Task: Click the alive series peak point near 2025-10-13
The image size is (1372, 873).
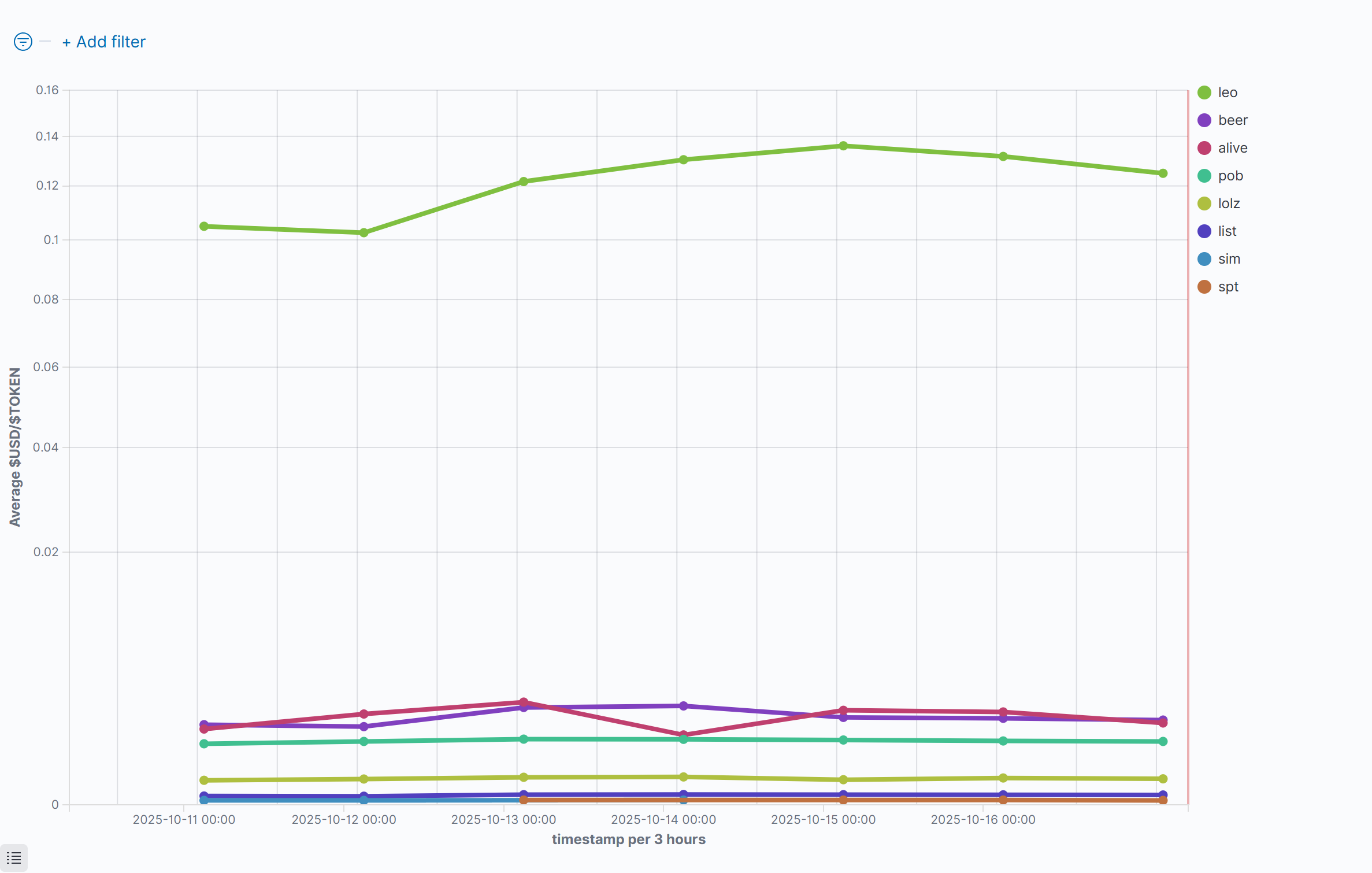Action: pyautogui.click(x=524, y=702)
